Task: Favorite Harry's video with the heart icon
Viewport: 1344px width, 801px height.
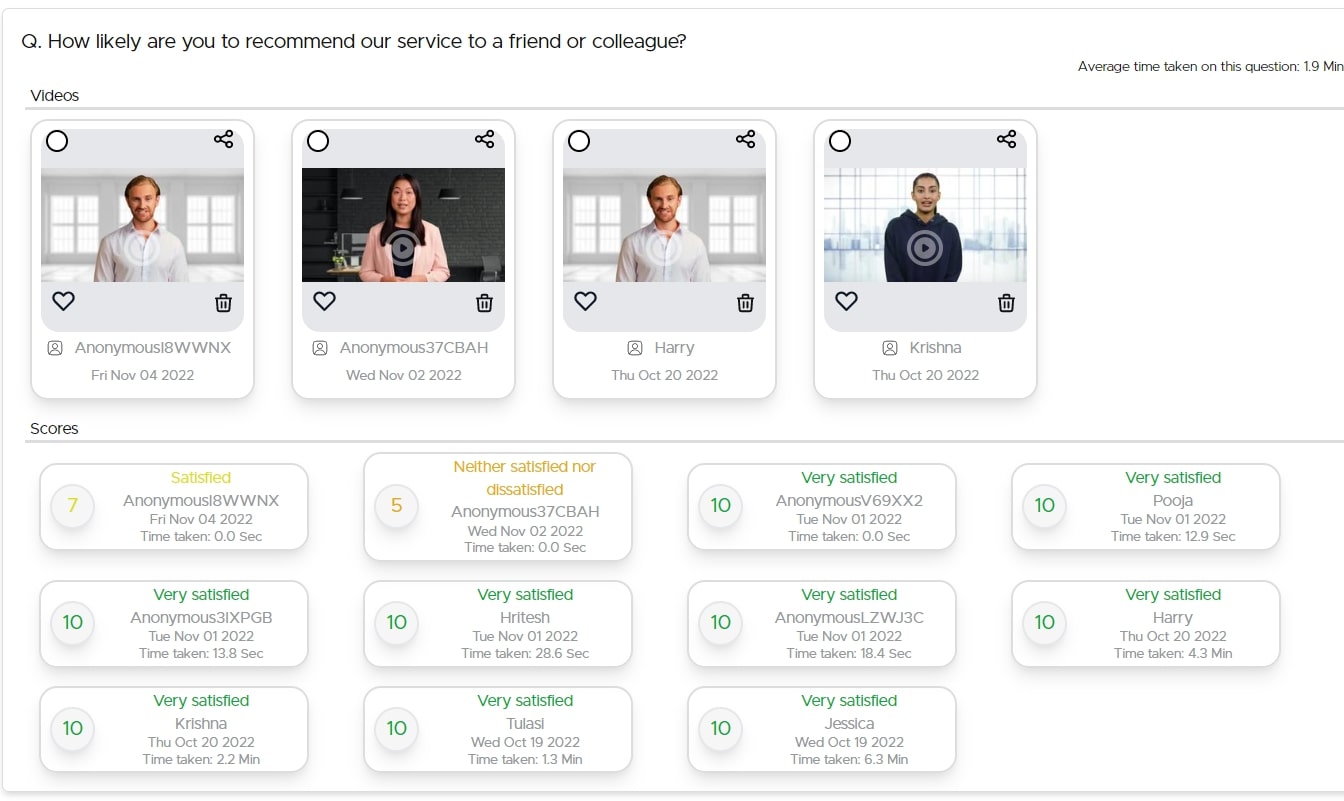Action: 585,301
